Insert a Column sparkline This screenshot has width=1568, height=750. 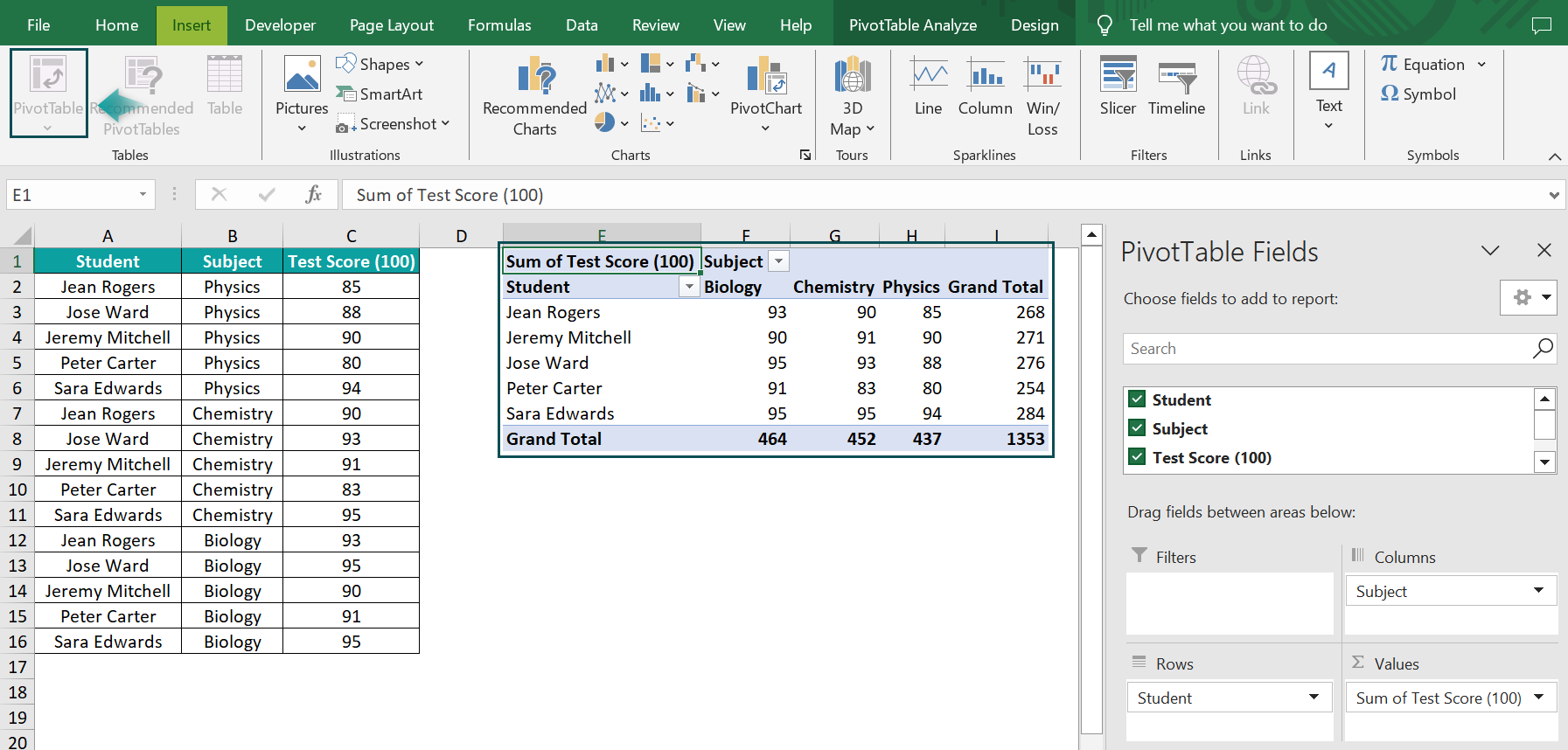coord(985,87)
